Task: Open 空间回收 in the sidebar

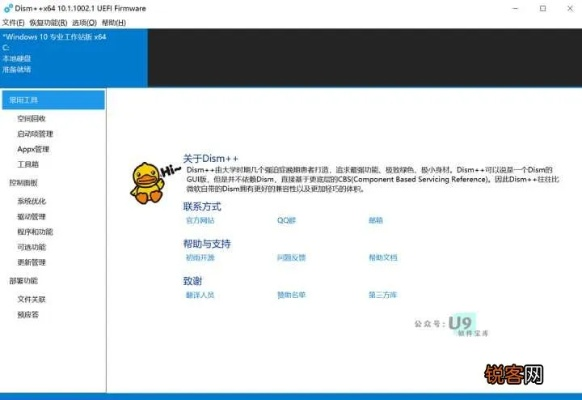Action: tap(31, 119)
